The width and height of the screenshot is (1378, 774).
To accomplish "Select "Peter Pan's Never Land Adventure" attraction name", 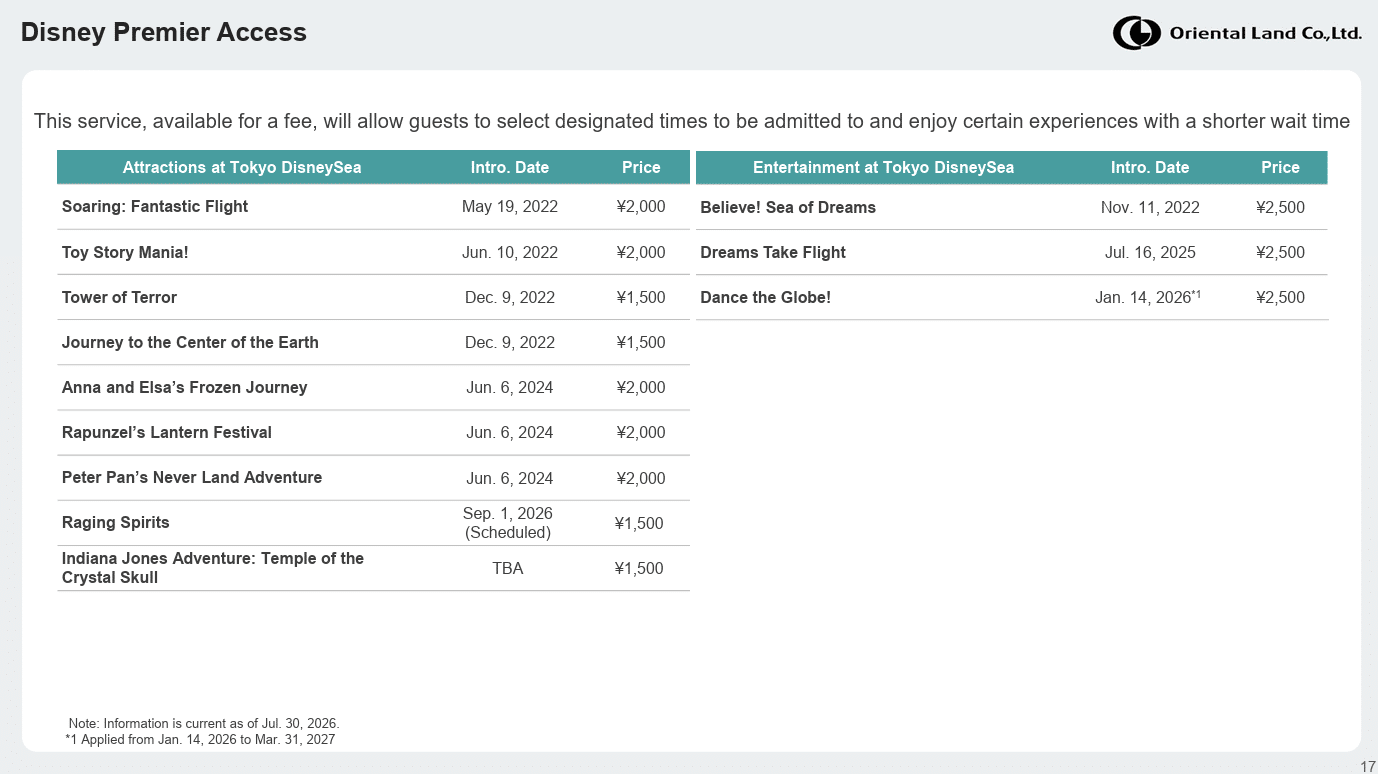I will pyautogui.click(x=192, y=477).
